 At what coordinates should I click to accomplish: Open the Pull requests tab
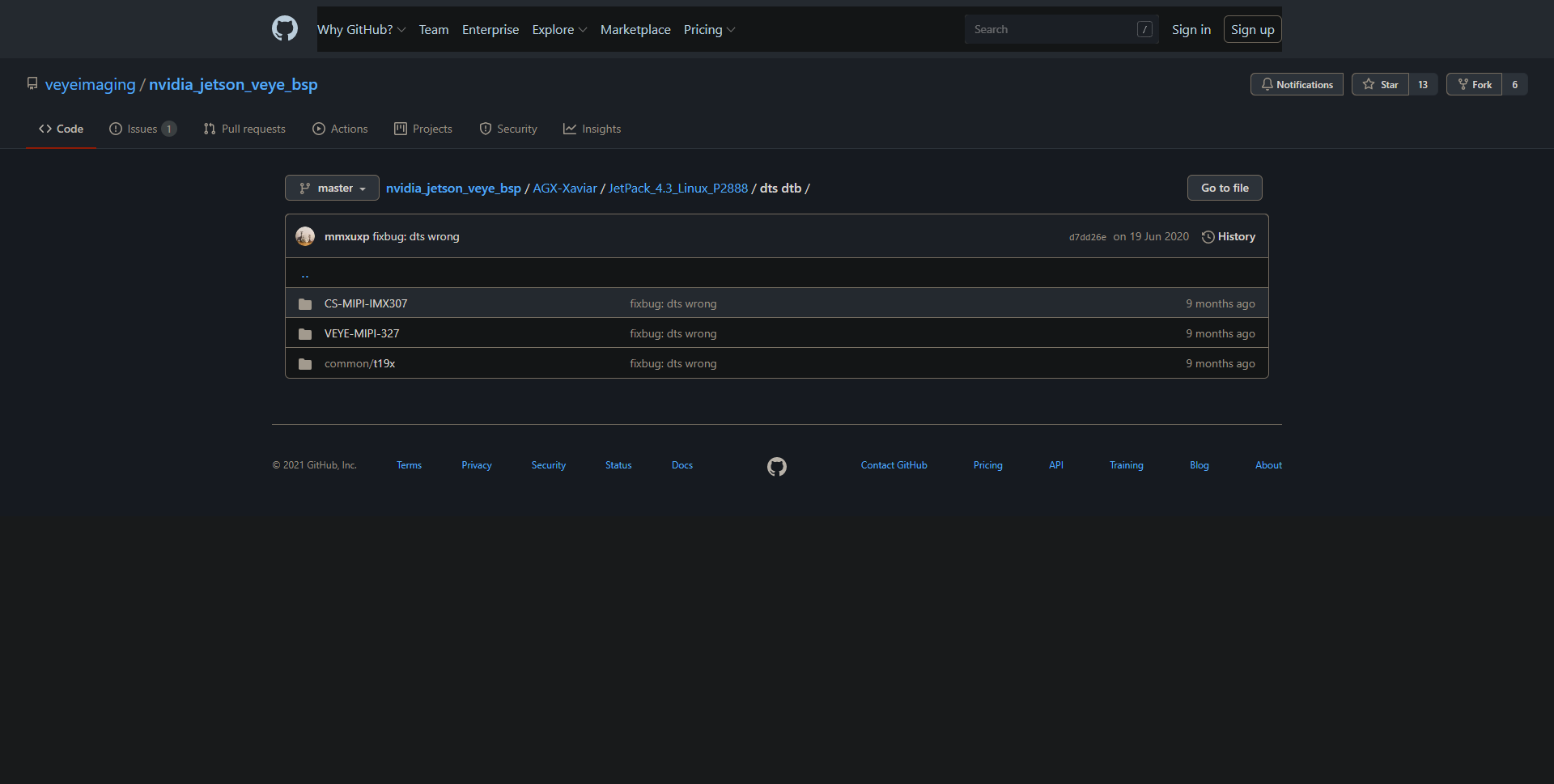click(x=244, y=129)
